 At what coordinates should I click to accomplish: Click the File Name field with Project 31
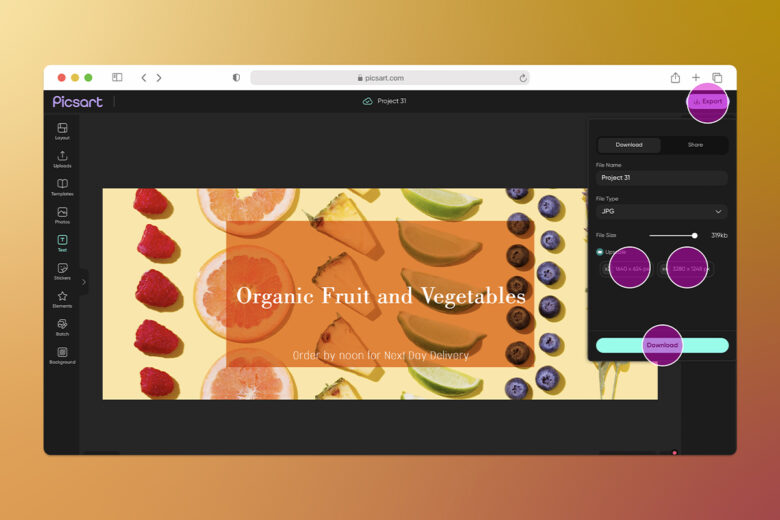pyautogui.click(x=662, y=178)
